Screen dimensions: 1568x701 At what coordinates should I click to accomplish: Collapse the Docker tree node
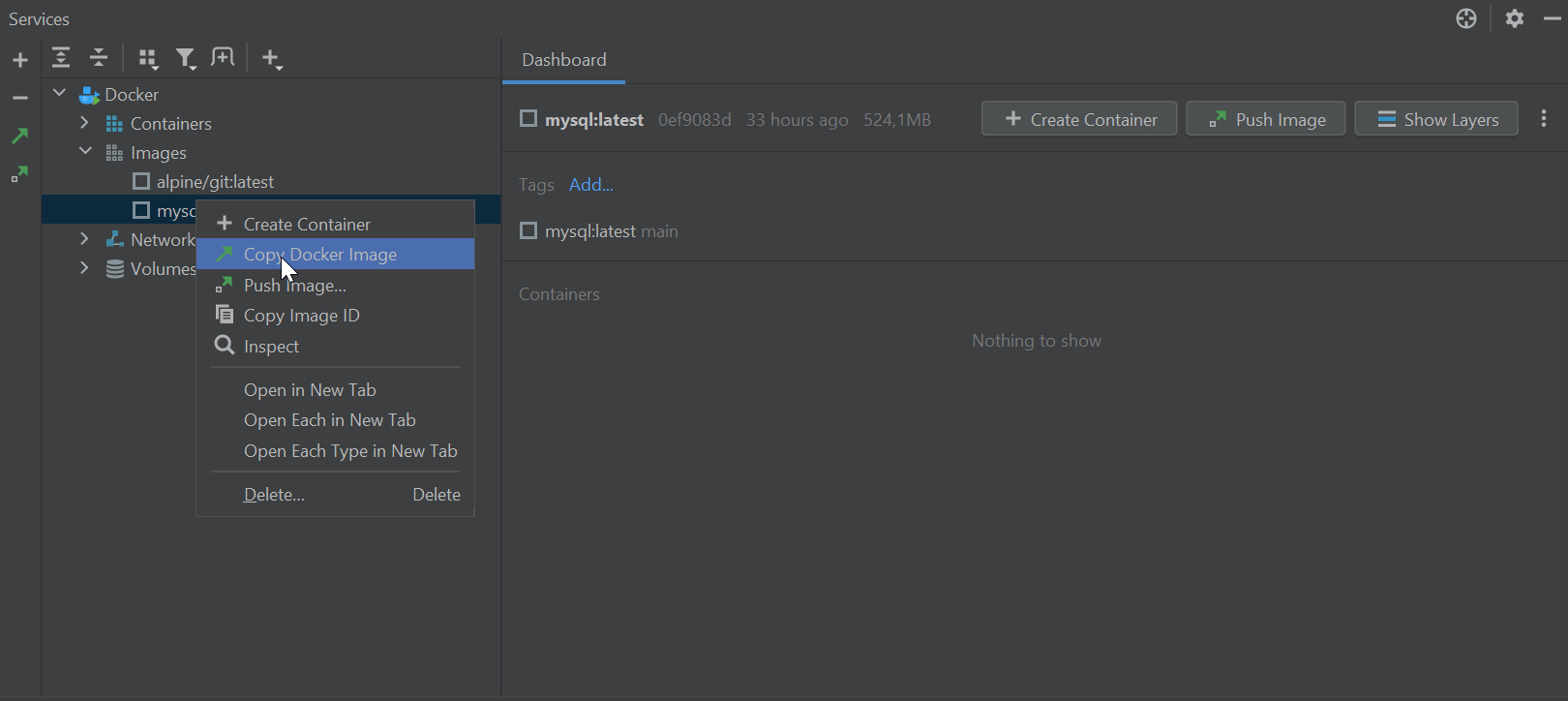point(59,94)
